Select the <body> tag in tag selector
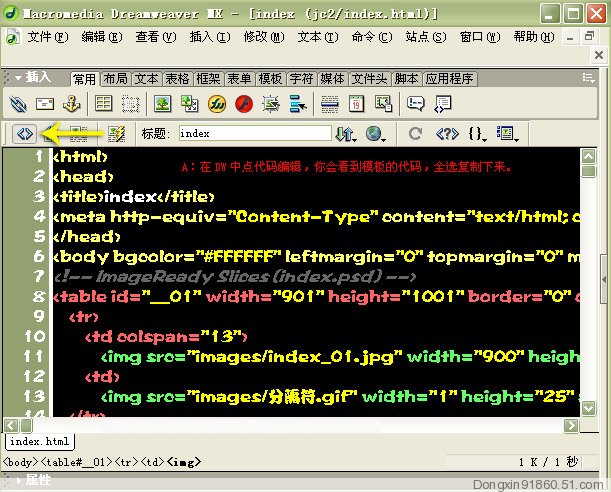Image resolution: width=611 pixels, height=492 pixels. pos(21,462)
